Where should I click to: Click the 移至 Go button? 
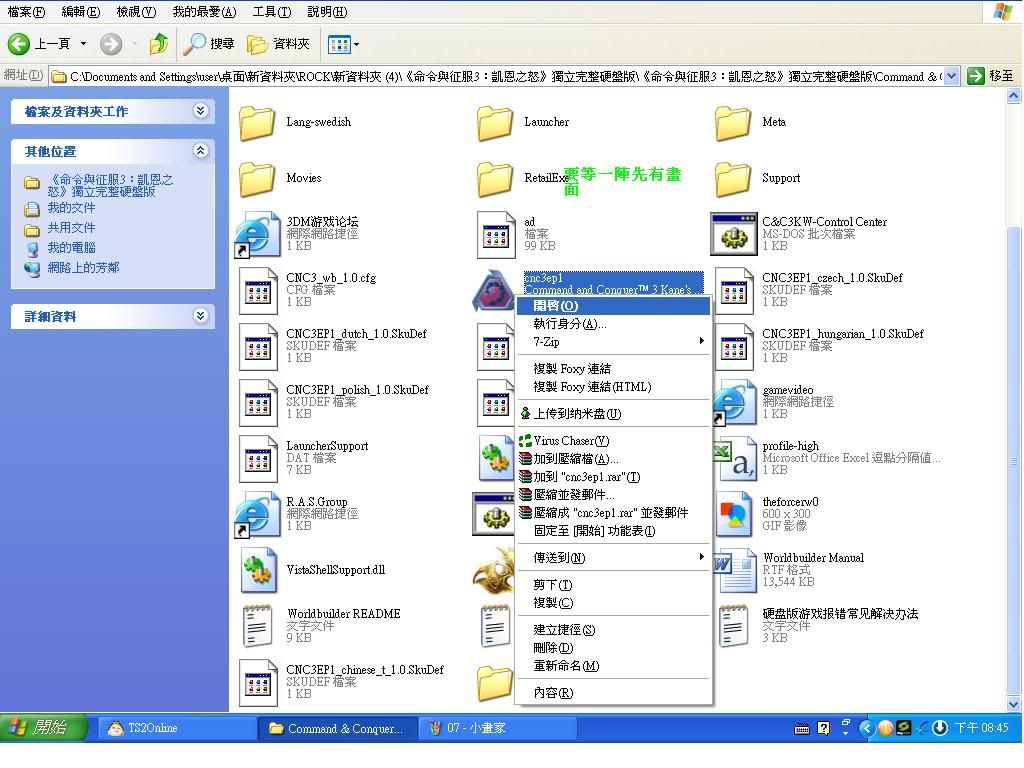(990, 76)
